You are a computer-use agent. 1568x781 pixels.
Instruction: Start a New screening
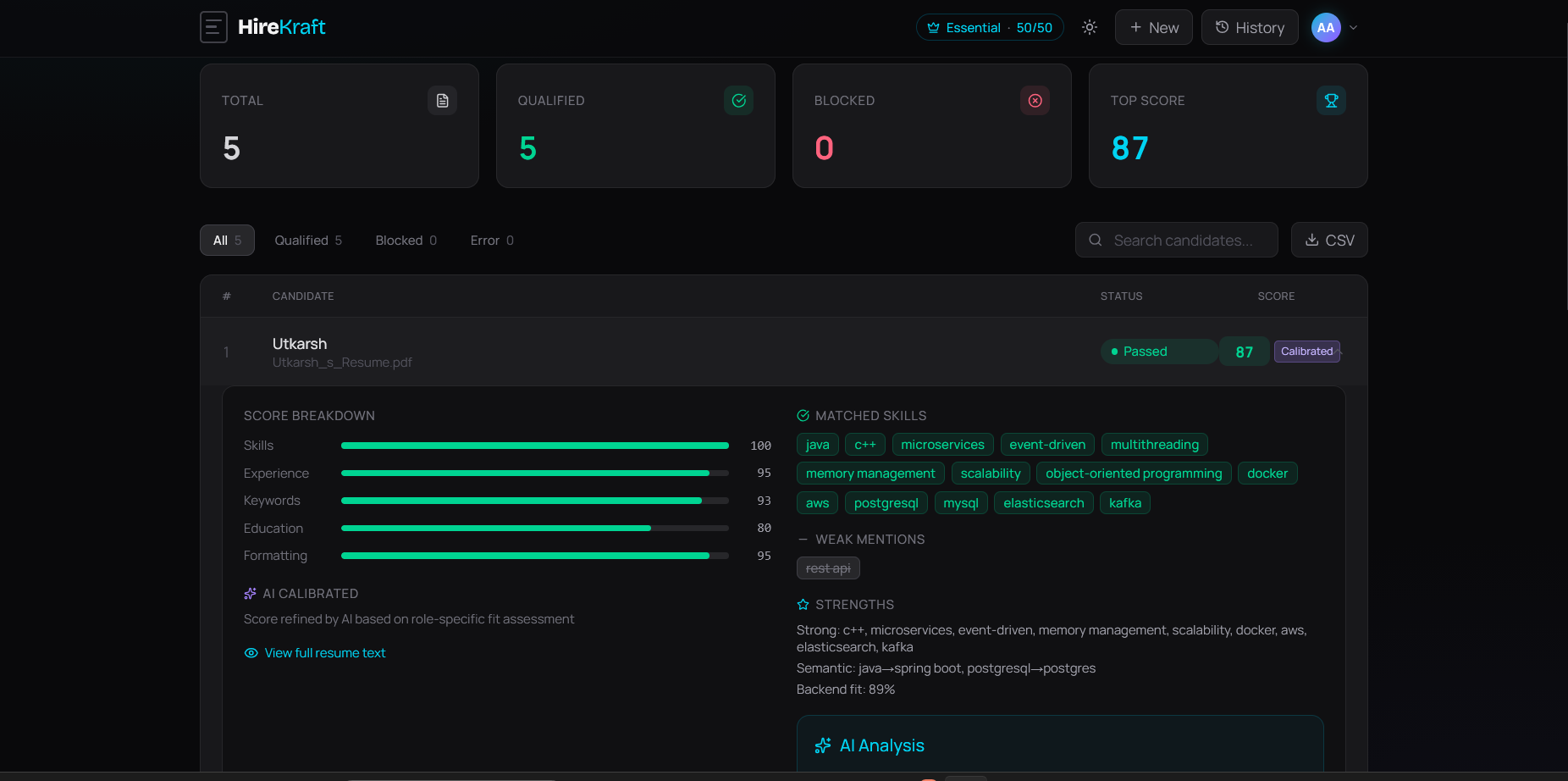pyautogui.click(x=1154, y=27)
